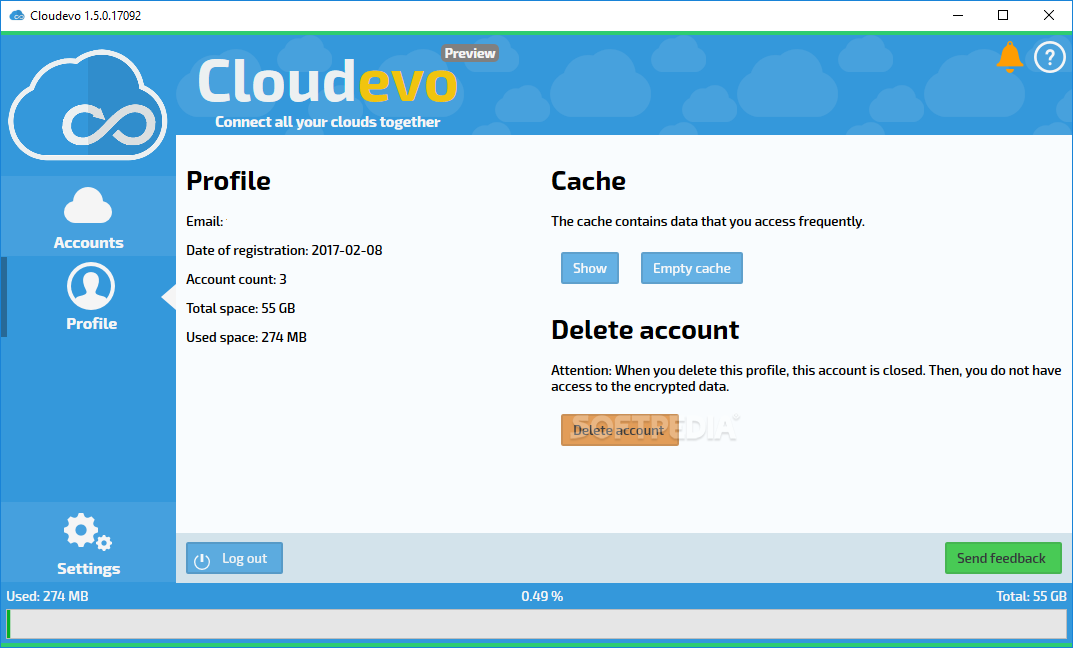Click Connect all your clouds together tagline

[327, 122]
